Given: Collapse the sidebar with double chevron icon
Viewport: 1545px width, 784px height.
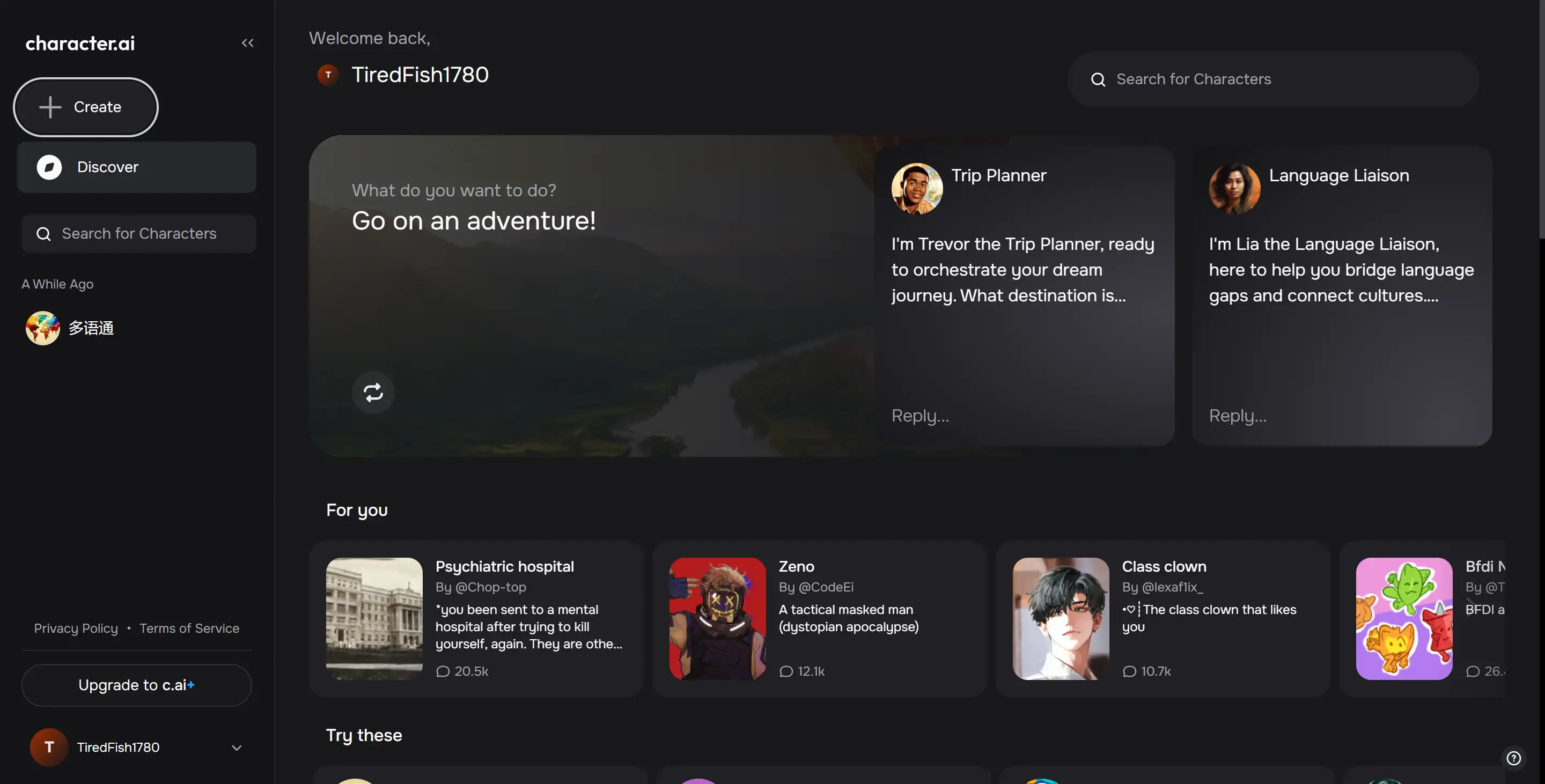Looking at the screenshot, I should click(x=248, y=42).
